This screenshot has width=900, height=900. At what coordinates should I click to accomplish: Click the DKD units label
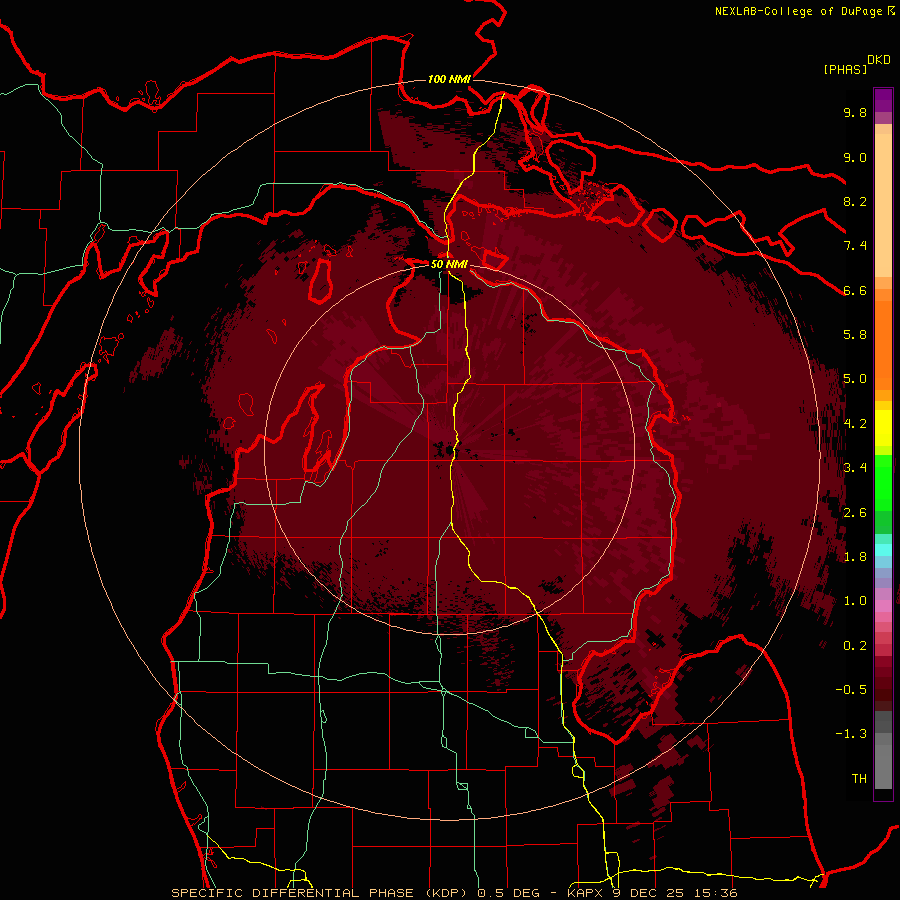[x=879, y=60]
